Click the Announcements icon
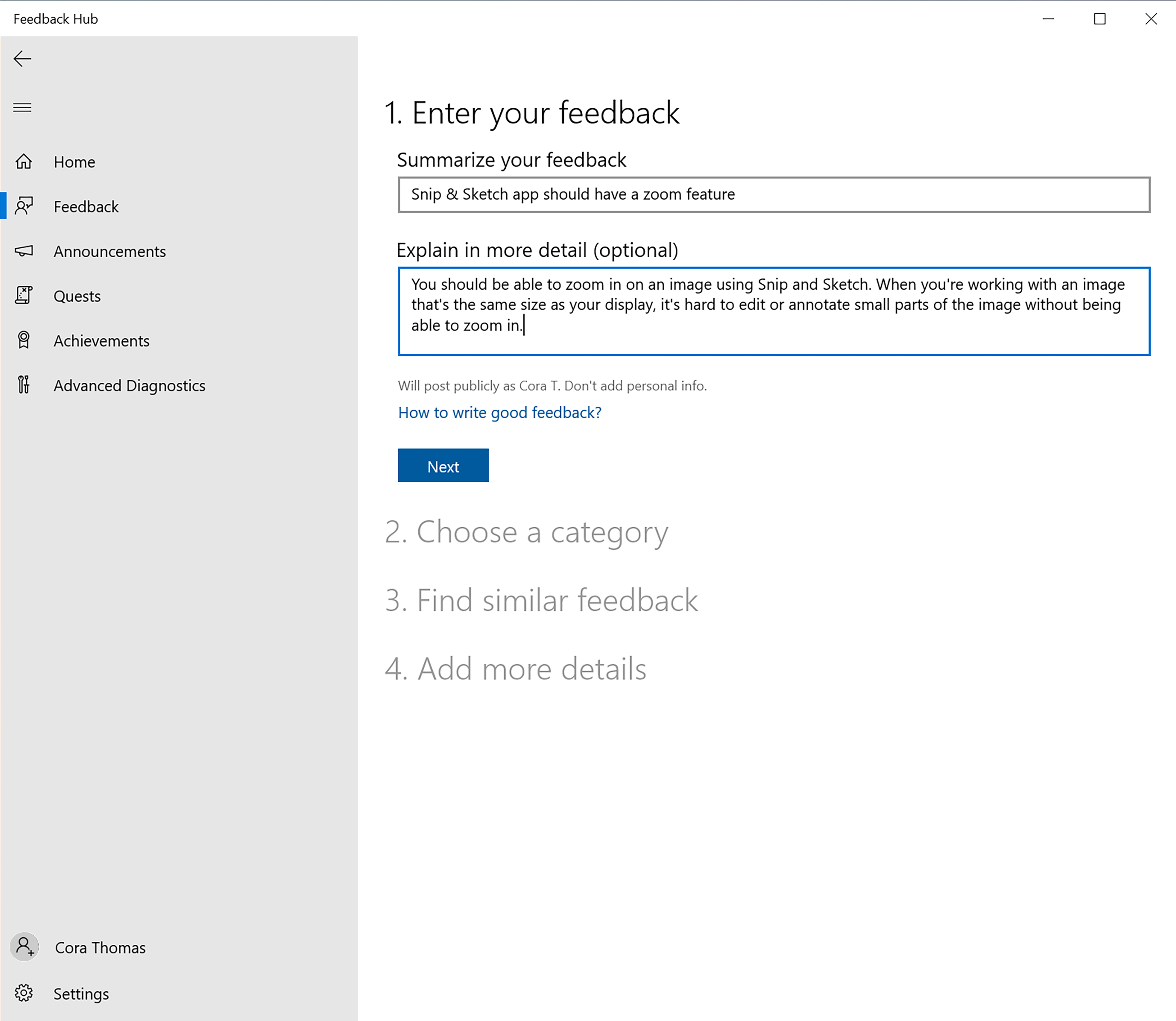Viewport: 1176px width, 1021px height. [25, 251]
